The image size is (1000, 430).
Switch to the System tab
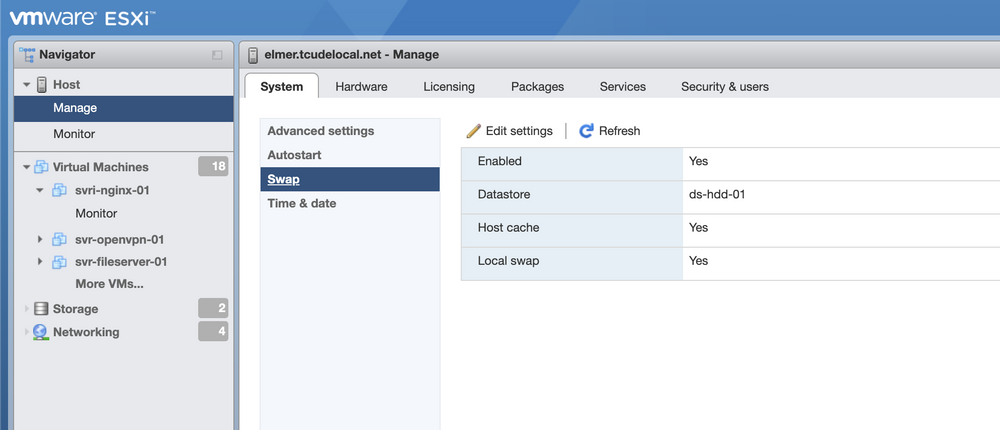point(281,86)
